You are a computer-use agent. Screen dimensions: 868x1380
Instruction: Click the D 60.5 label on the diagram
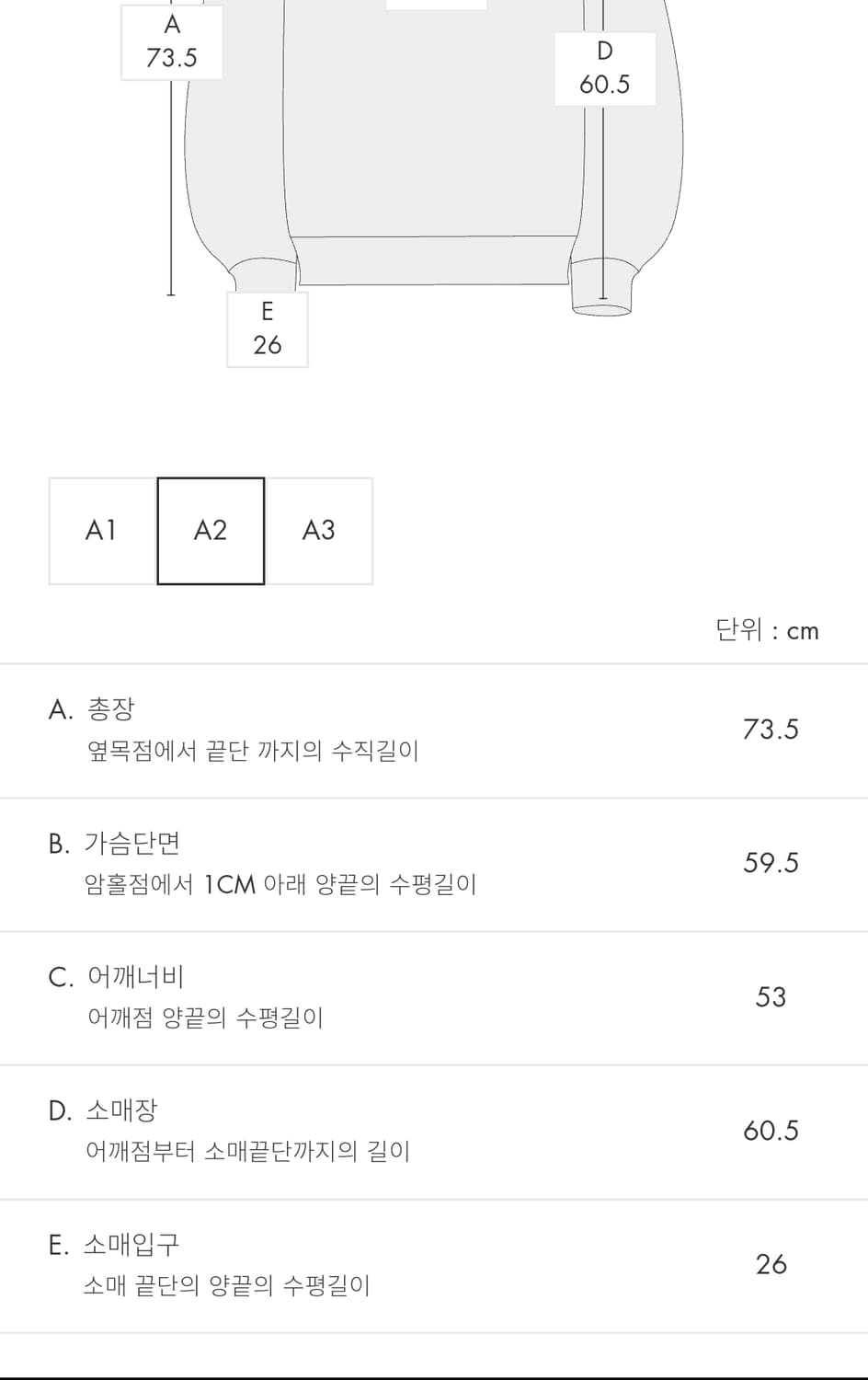pyautogui.click(x=604, y=69)
